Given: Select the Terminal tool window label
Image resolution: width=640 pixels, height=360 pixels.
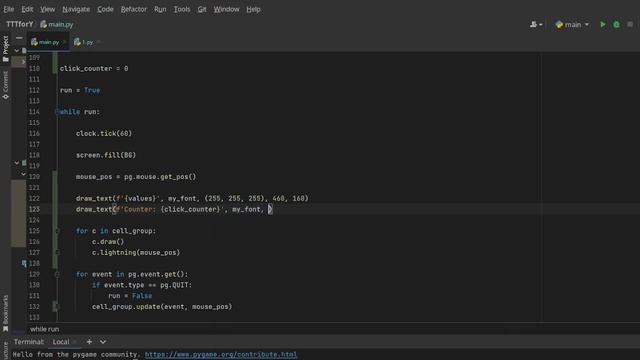Looking at the screenshot, I should tap(29, 342).
